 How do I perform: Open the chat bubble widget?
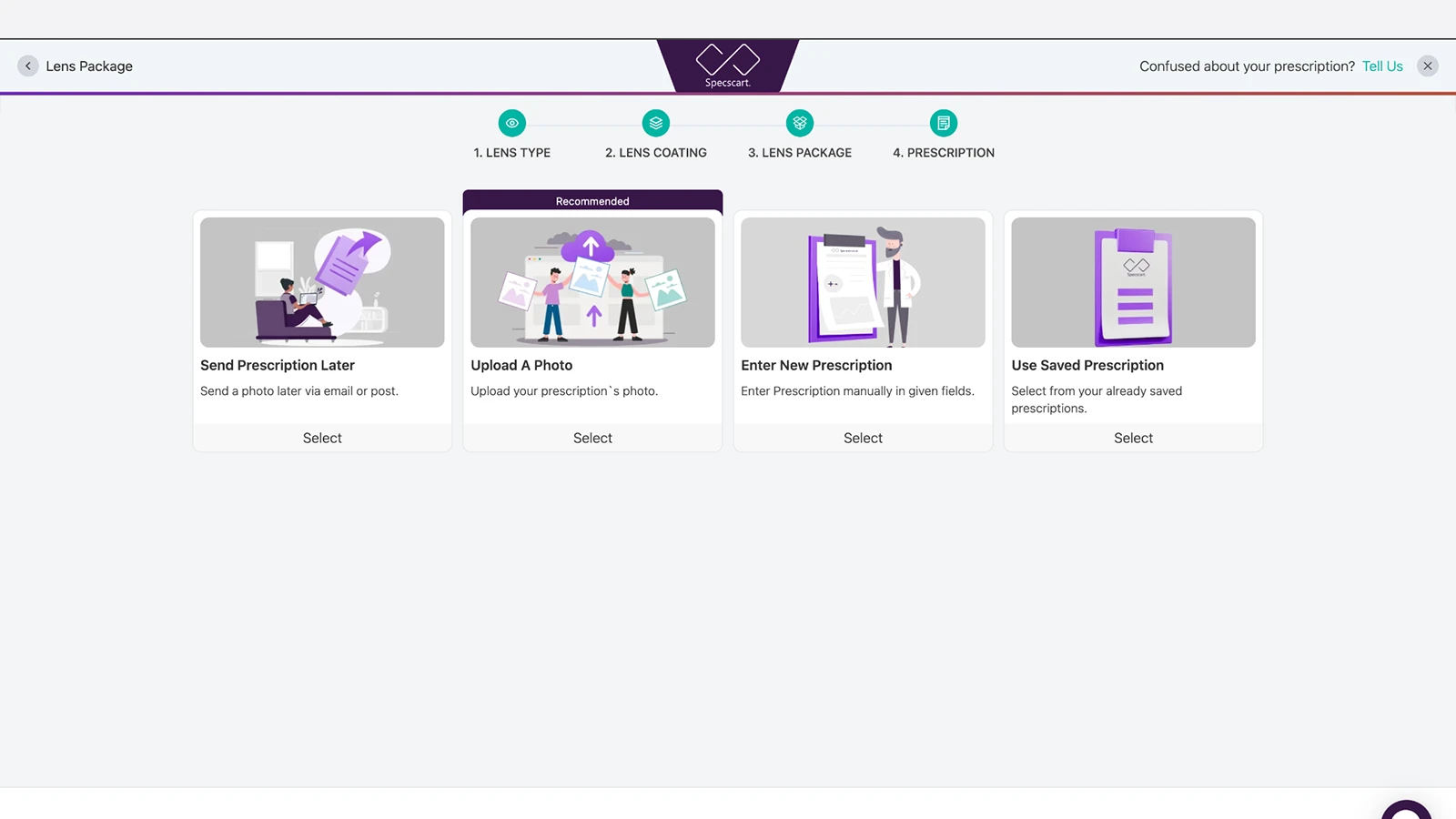1406,810
